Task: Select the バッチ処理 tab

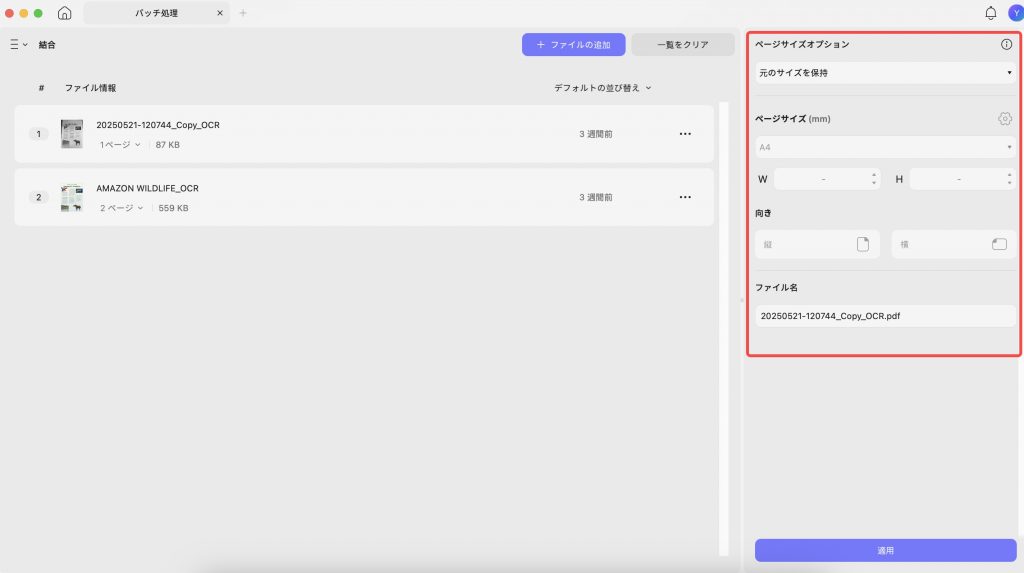Action: pos(156,13)
